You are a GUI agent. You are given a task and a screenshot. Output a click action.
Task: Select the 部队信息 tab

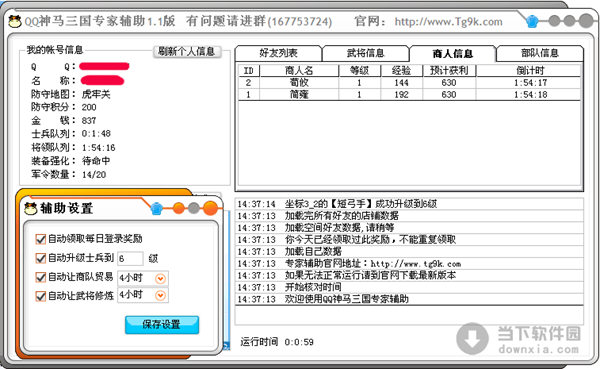pyautogui.click(x=540, y=53)
